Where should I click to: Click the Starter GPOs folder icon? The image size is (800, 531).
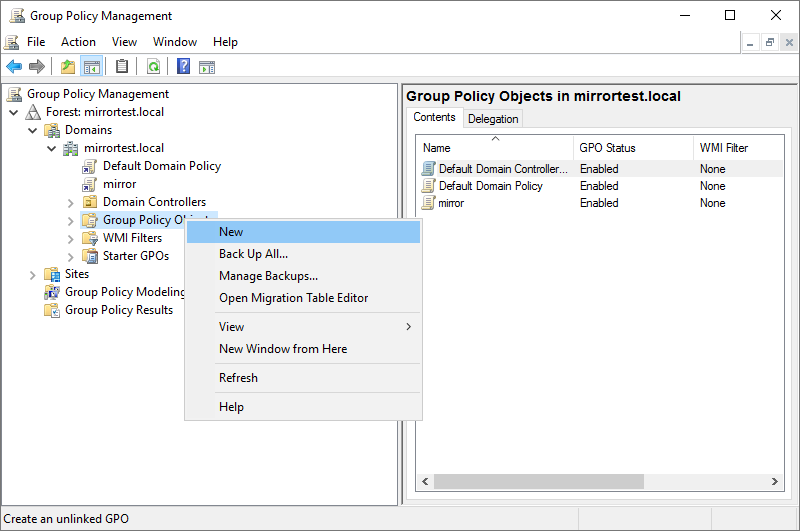pos(90,256)
